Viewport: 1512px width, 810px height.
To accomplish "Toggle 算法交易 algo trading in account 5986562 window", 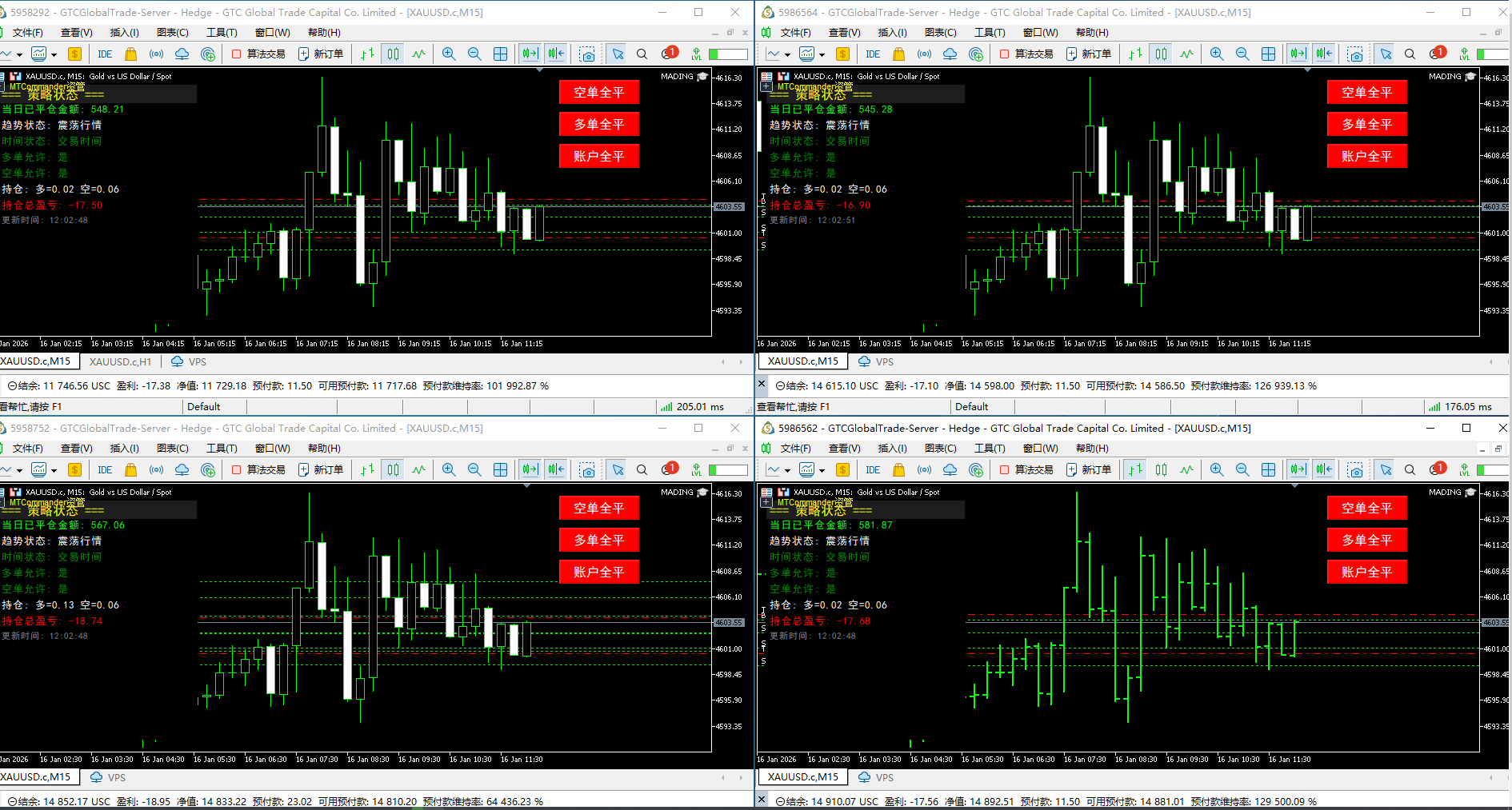I will click(1026, 470).
